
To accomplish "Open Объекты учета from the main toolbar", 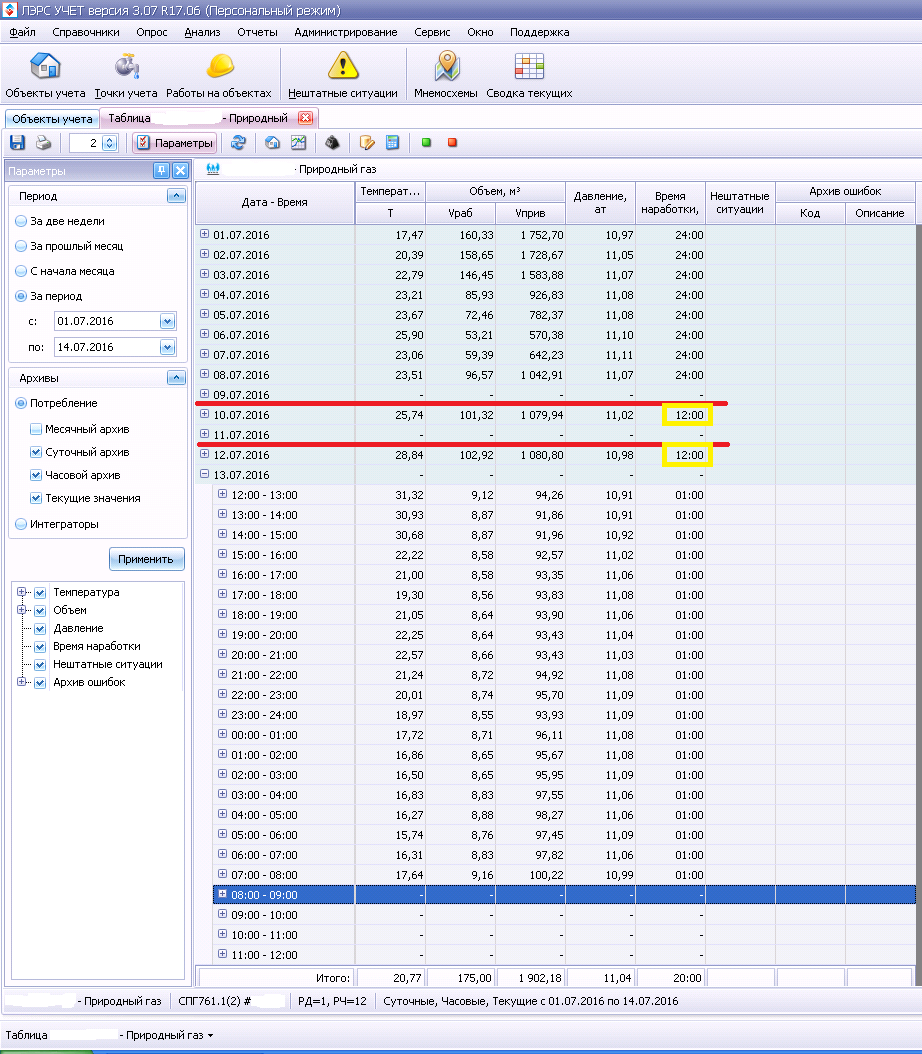I will [45, 75].
